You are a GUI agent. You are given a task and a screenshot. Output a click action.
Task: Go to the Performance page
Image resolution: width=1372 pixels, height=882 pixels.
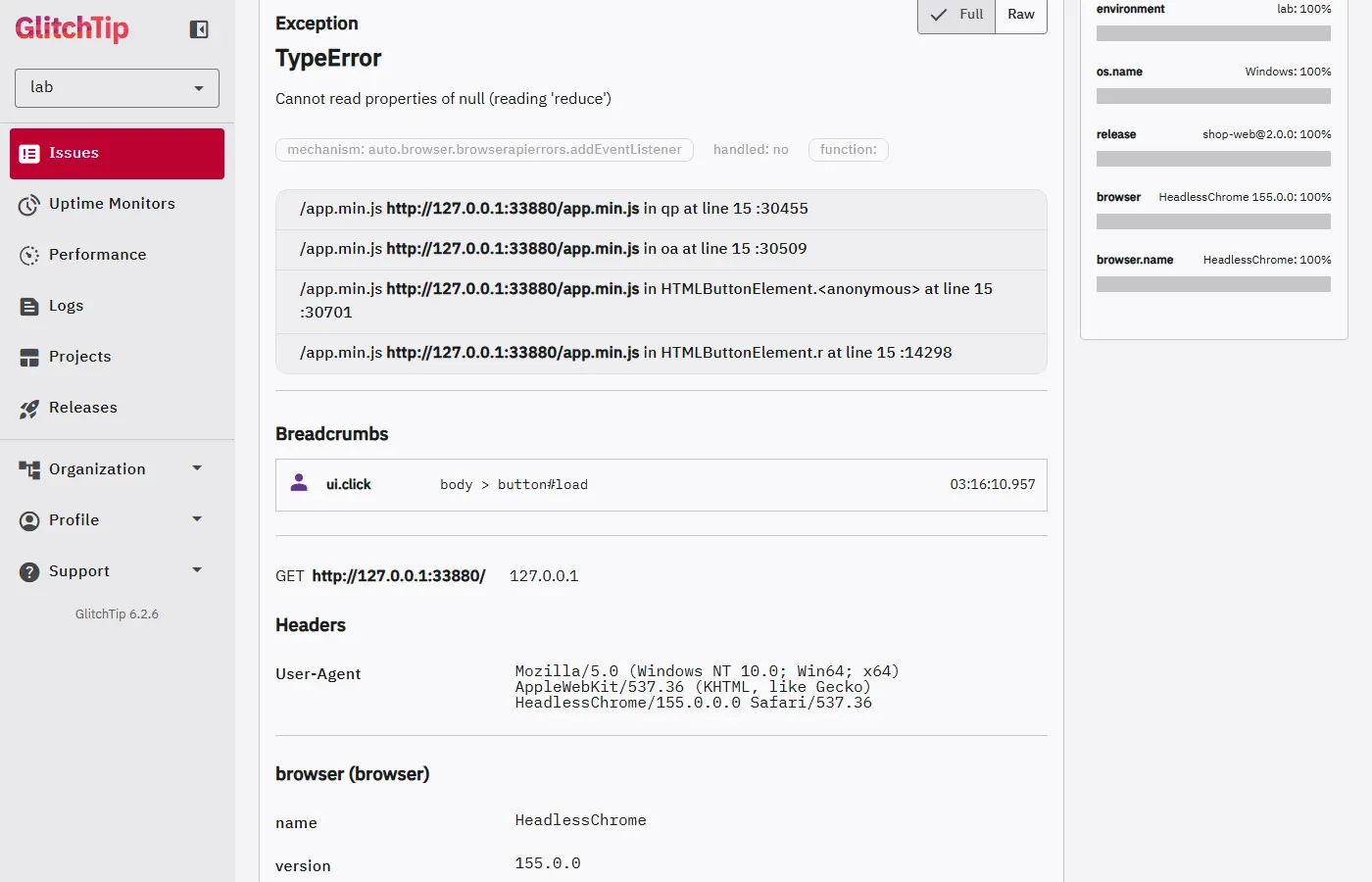pyautogui.click(x=117, y=255)
